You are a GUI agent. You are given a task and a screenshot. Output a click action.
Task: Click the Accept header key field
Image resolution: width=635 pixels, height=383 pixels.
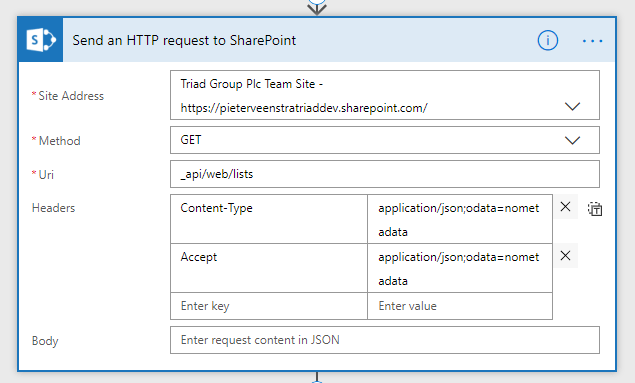(x=269, y=268)
